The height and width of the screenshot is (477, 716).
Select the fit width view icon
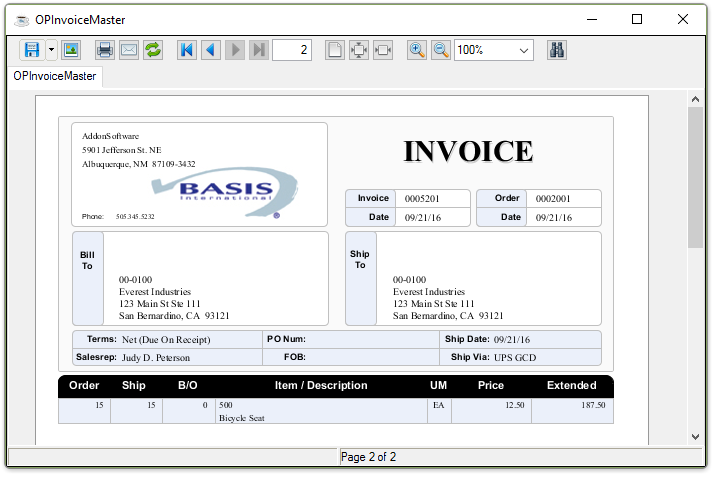click(x=383, y=50)
